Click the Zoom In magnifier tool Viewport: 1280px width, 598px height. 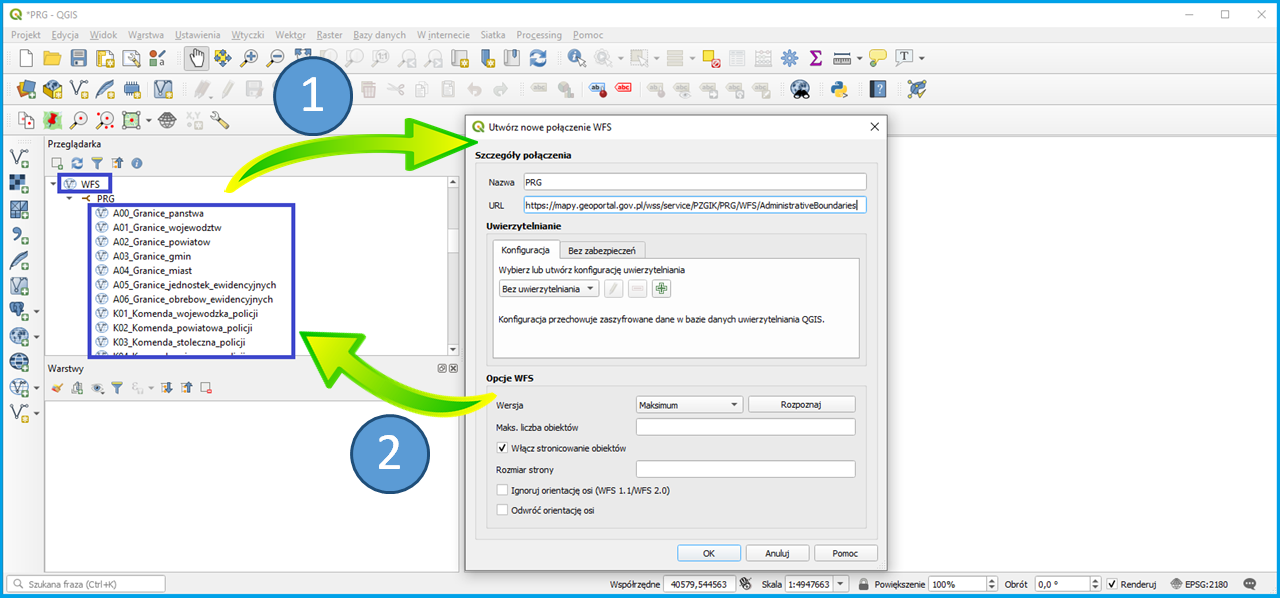[249, 59]
